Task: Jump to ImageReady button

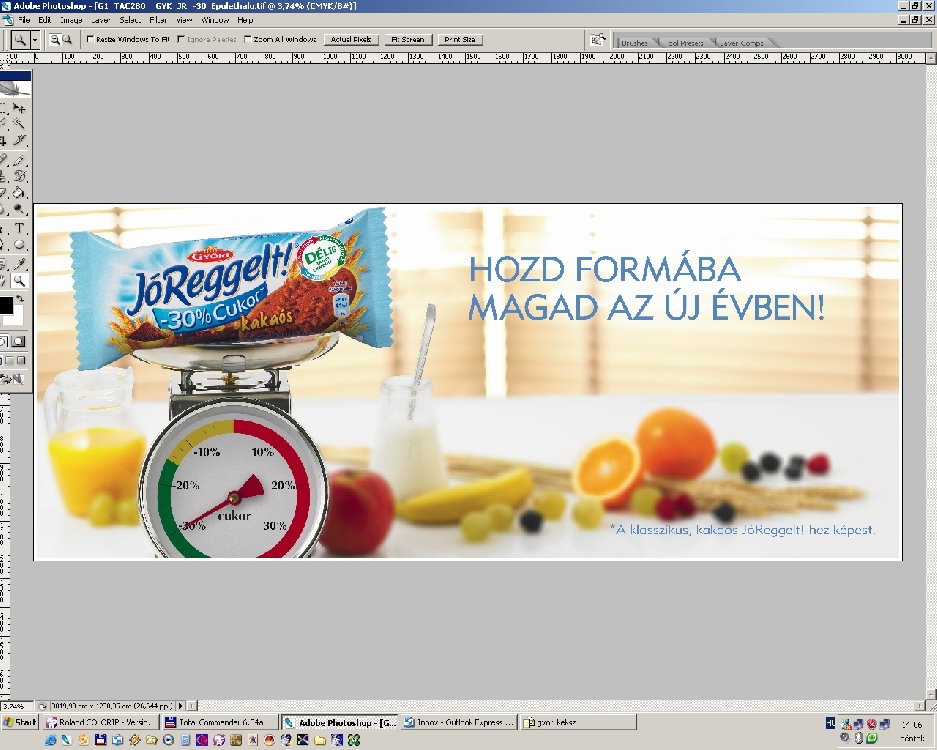Action: coord(13,379)
